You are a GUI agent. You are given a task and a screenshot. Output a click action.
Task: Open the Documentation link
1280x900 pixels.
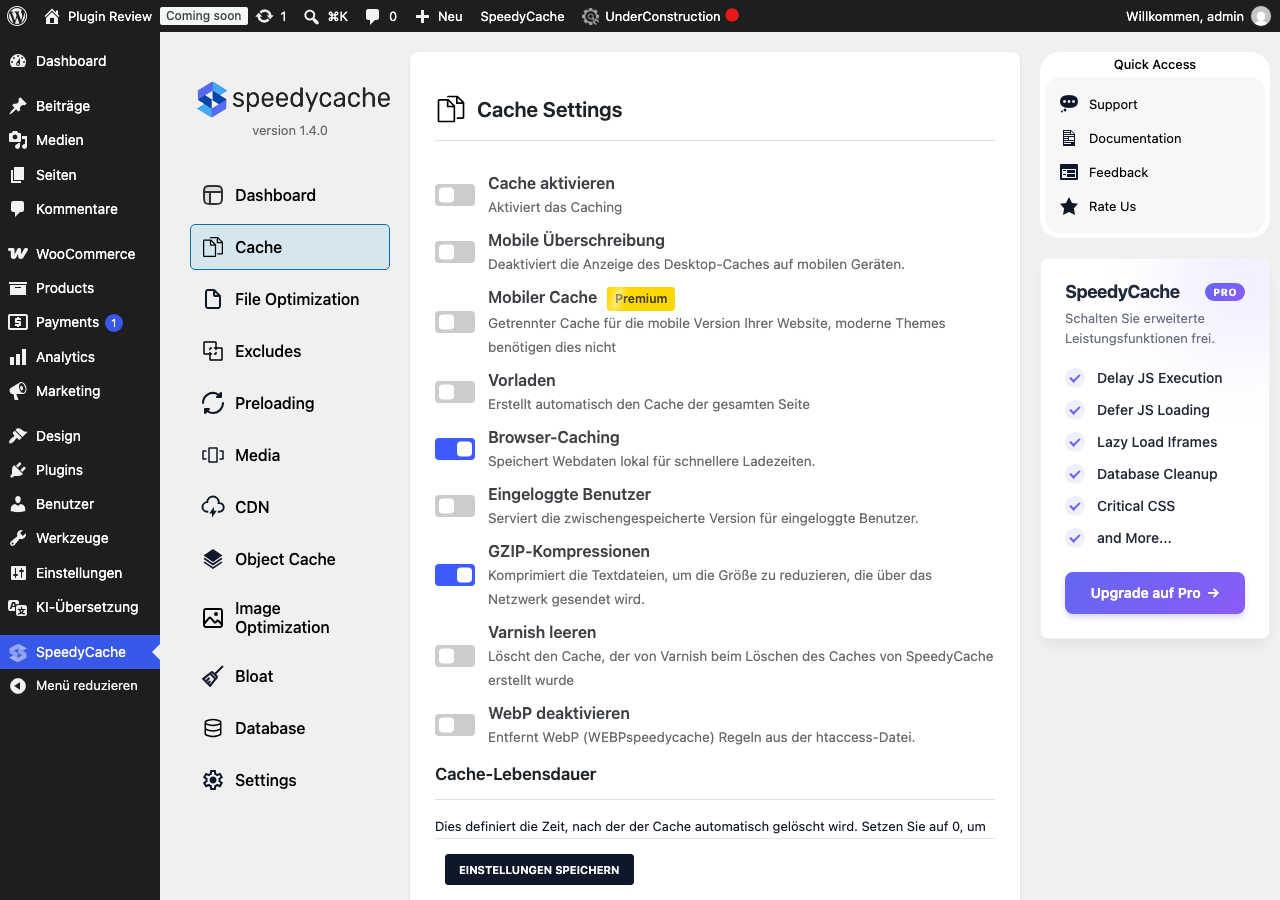(1135, 138)
